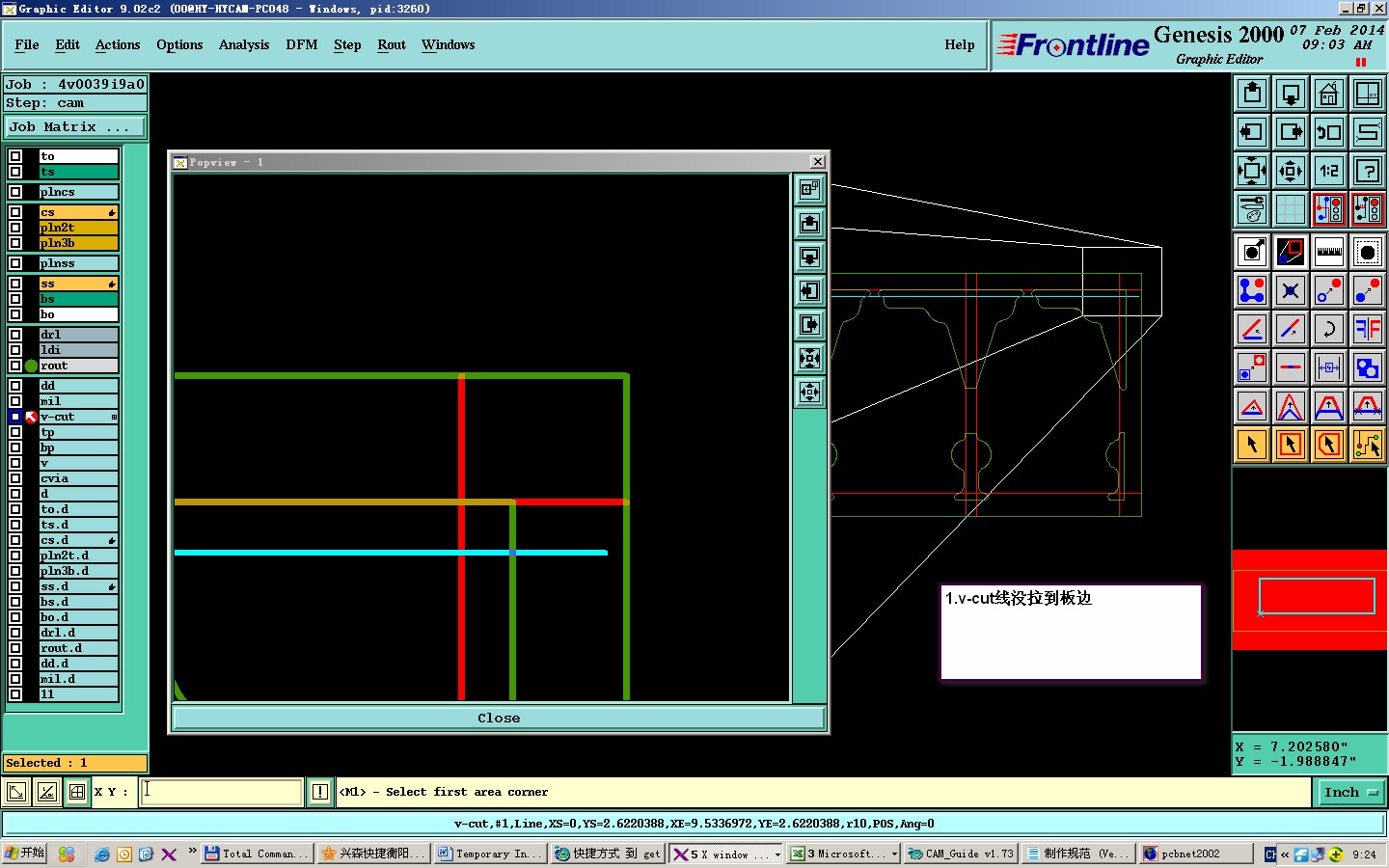This screenshot has width=1389, height=868.
Task: Click the delete point X tool icon
Action: pos(1291,290)
